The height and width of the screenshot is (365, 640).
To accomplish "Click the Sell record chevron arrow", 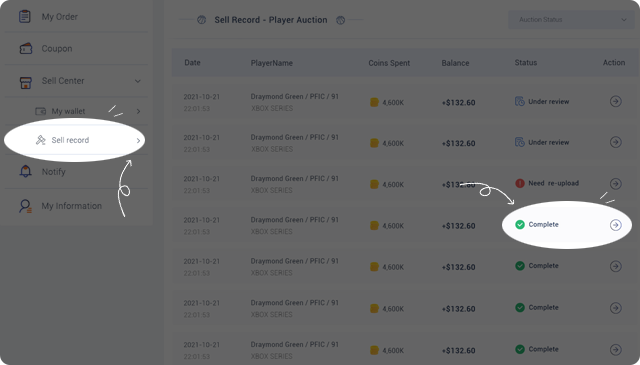I will (x=138, y=140).
